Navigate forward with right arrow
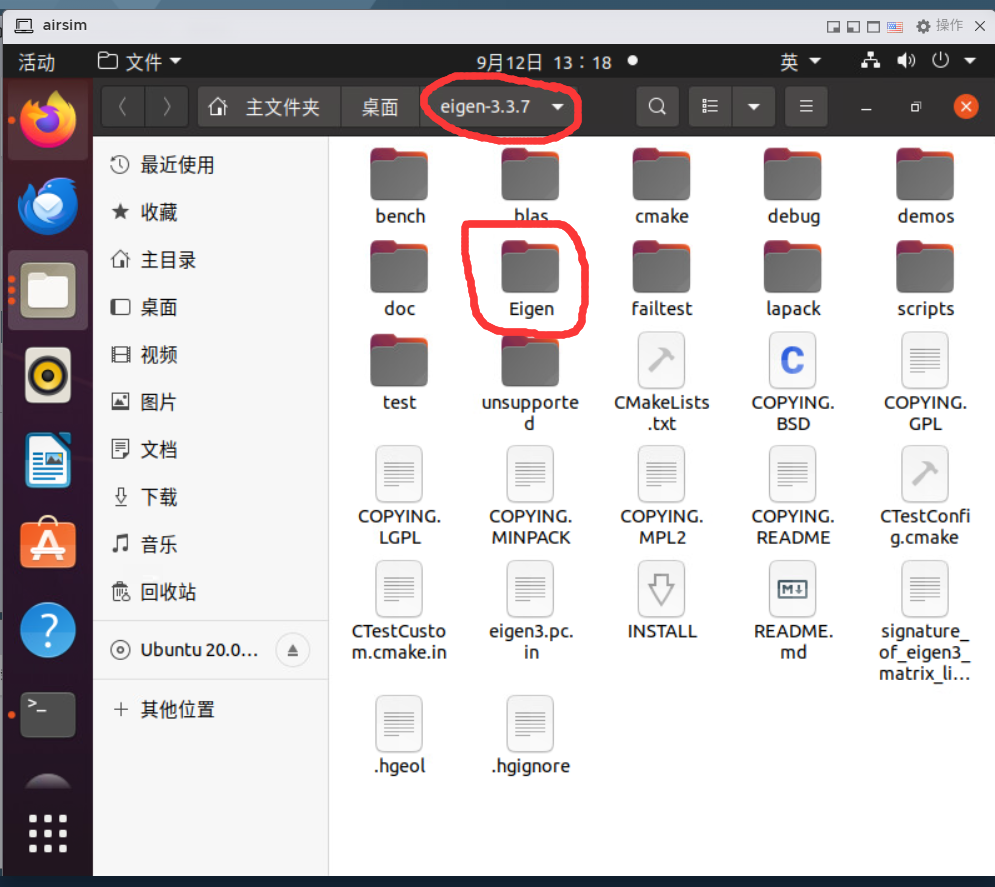The image size is (995, 887). [166, 107]
